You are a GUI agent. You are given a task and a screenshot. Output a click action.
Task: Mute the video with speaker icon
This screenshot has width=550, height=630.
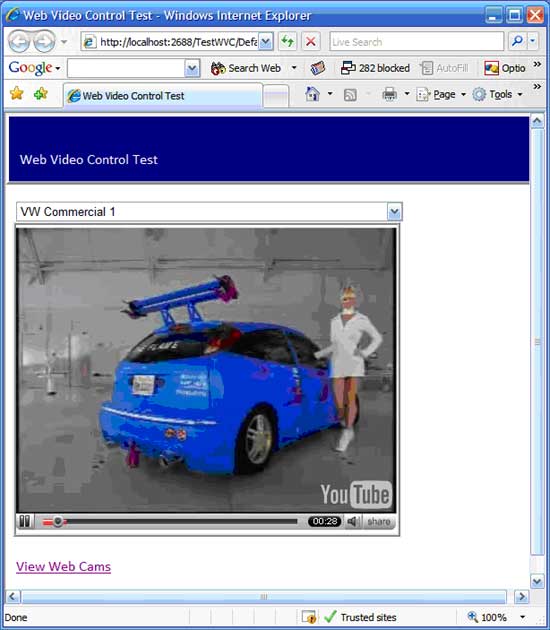pyautogui.click(x=353, y=522)
